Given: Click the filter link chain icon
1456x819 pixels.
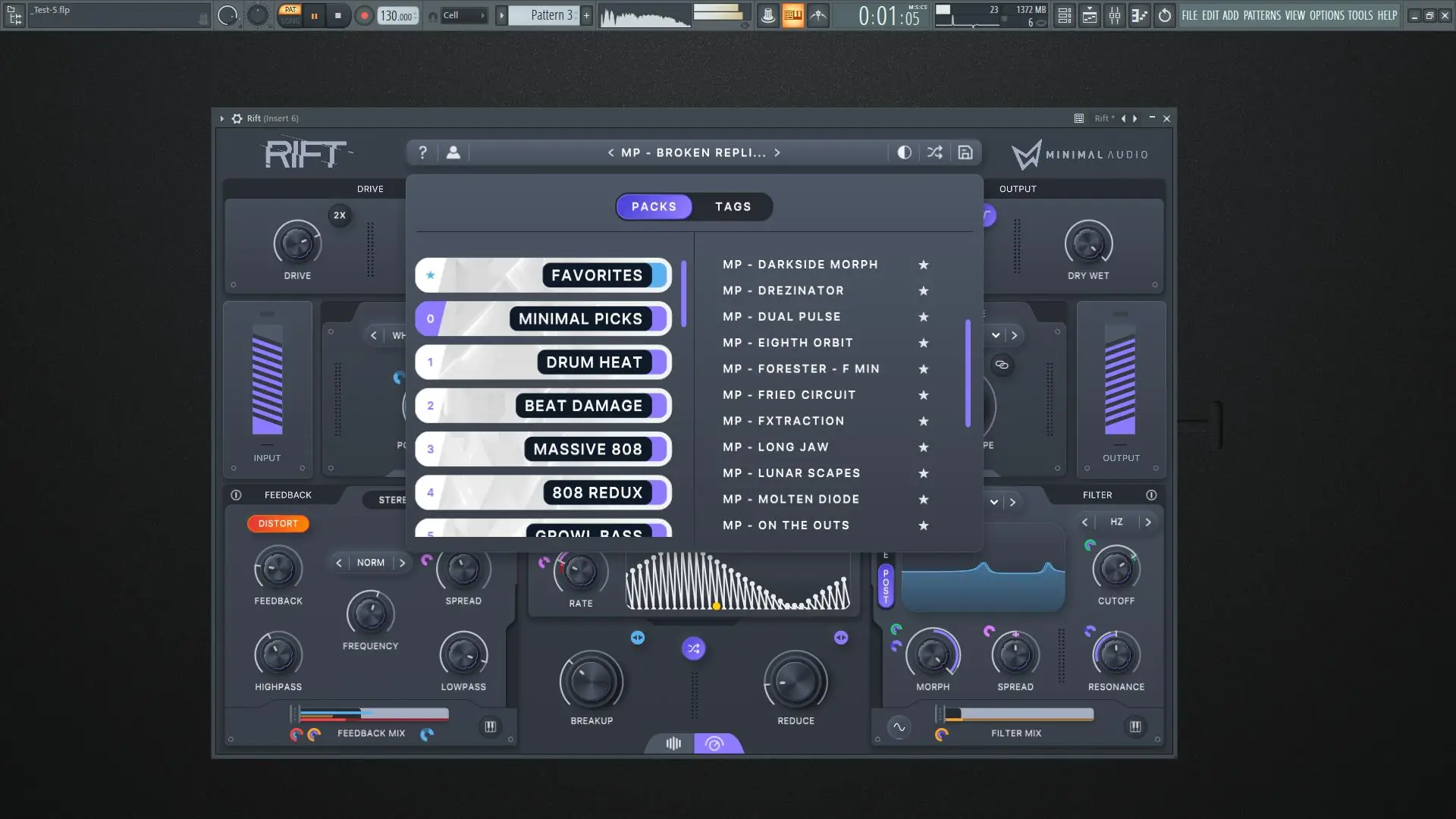Looking at the screenshot, I should tap(1002, 365).
